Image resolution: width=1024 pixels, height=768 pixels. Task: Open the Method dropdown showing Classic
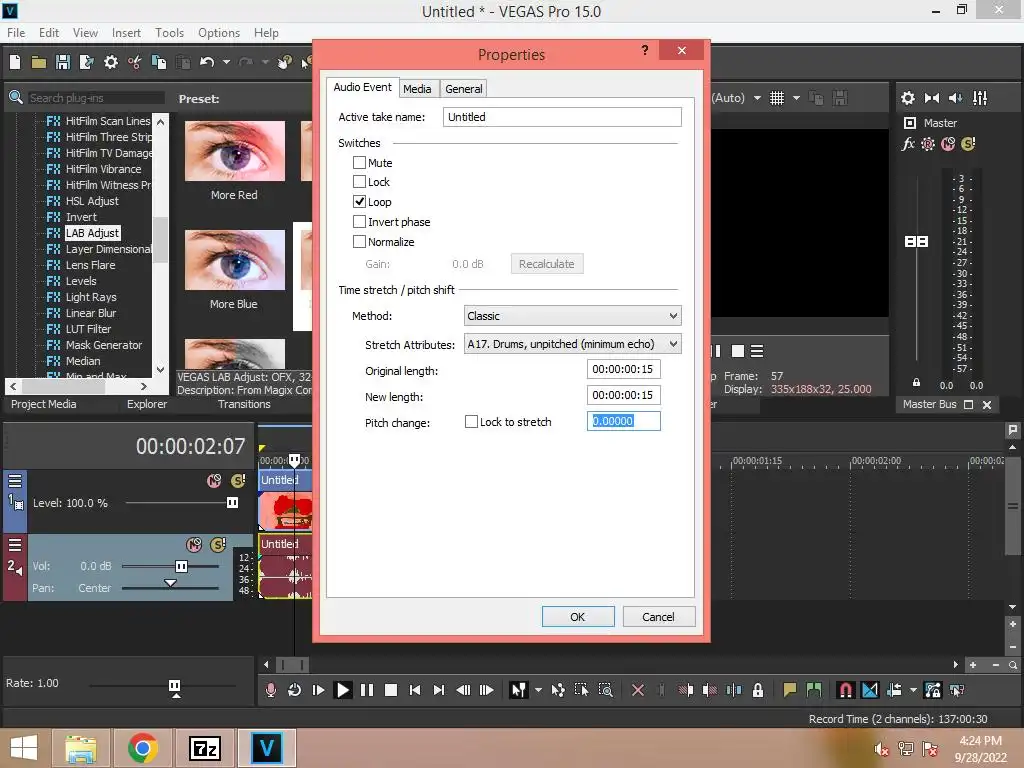(572, 316)
